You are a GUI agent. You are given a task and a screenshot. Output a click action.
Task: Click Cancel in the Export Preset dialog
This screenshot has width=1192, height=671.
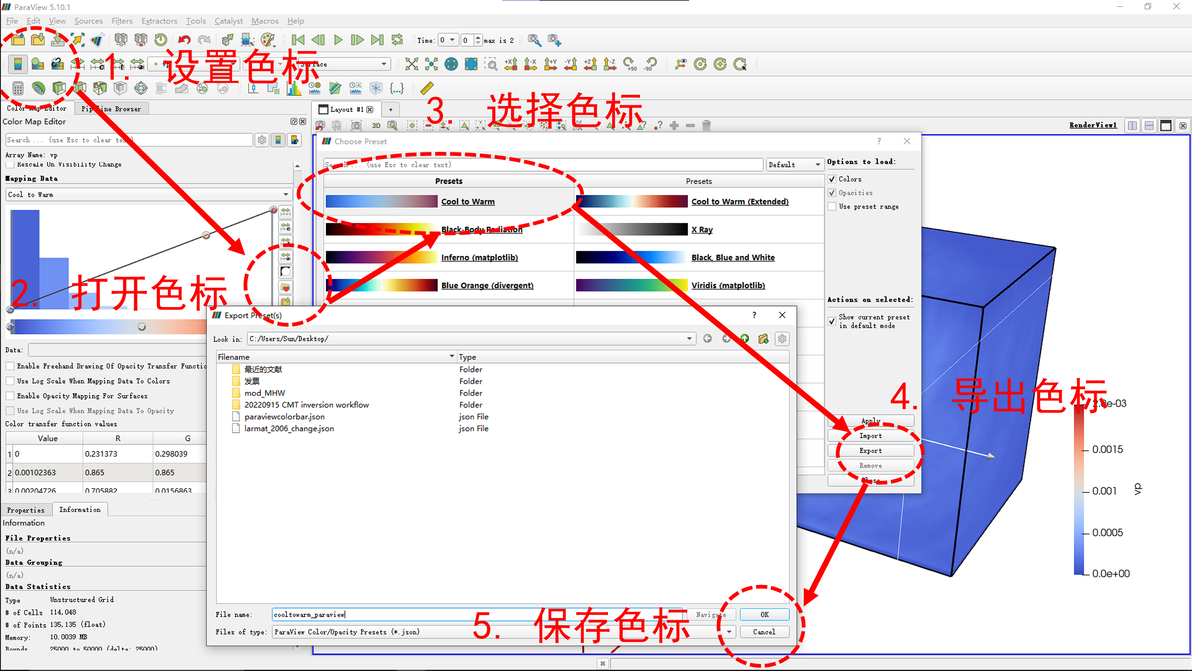coord(764,632)
